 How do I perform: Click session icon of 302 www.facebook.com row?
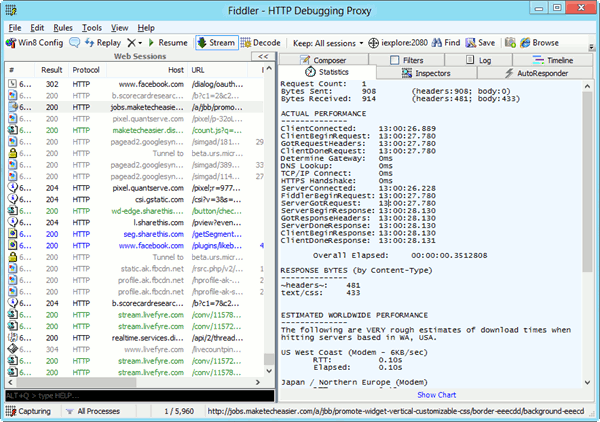click(12, 84)
